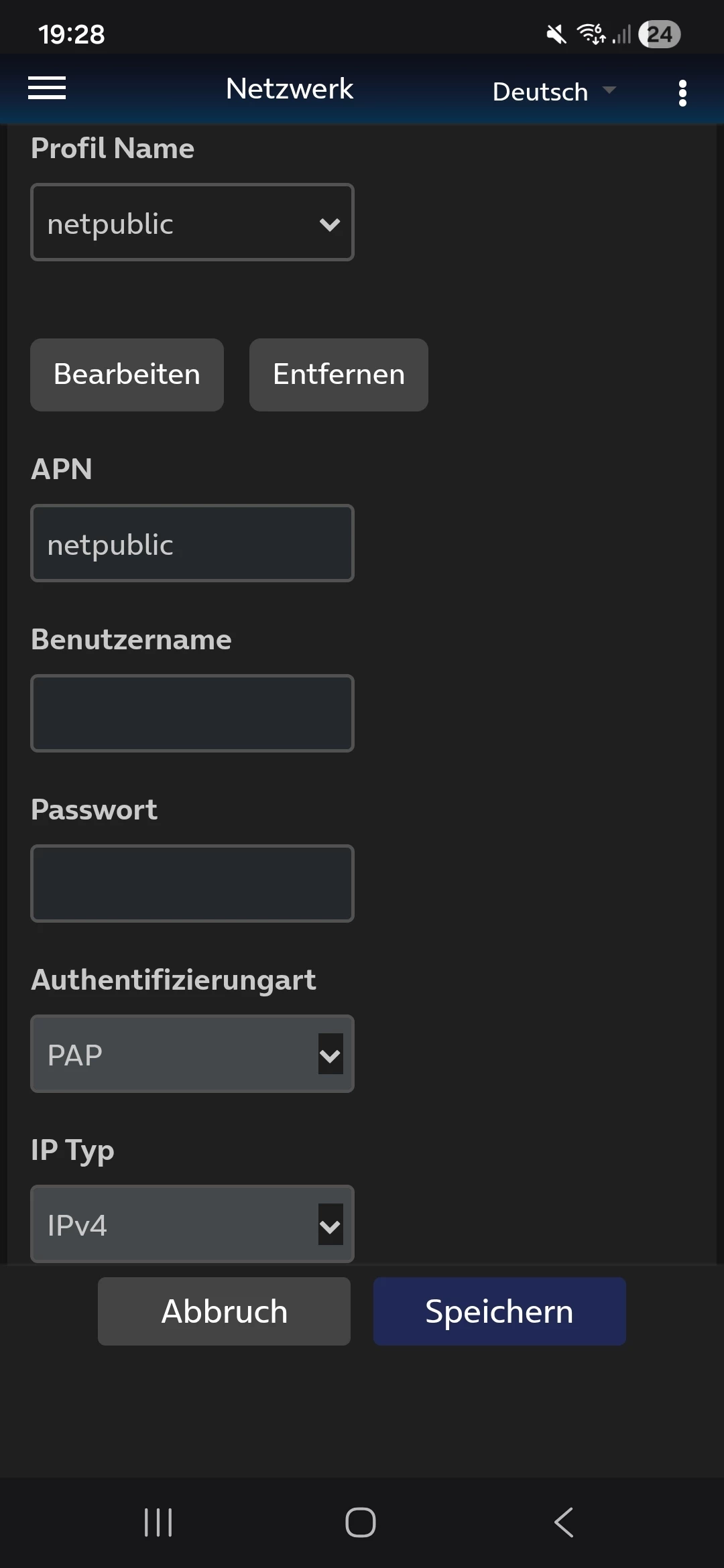Select the Passwort input field
This screenshot has width=724, height=1568.
(x=192, y=884)
